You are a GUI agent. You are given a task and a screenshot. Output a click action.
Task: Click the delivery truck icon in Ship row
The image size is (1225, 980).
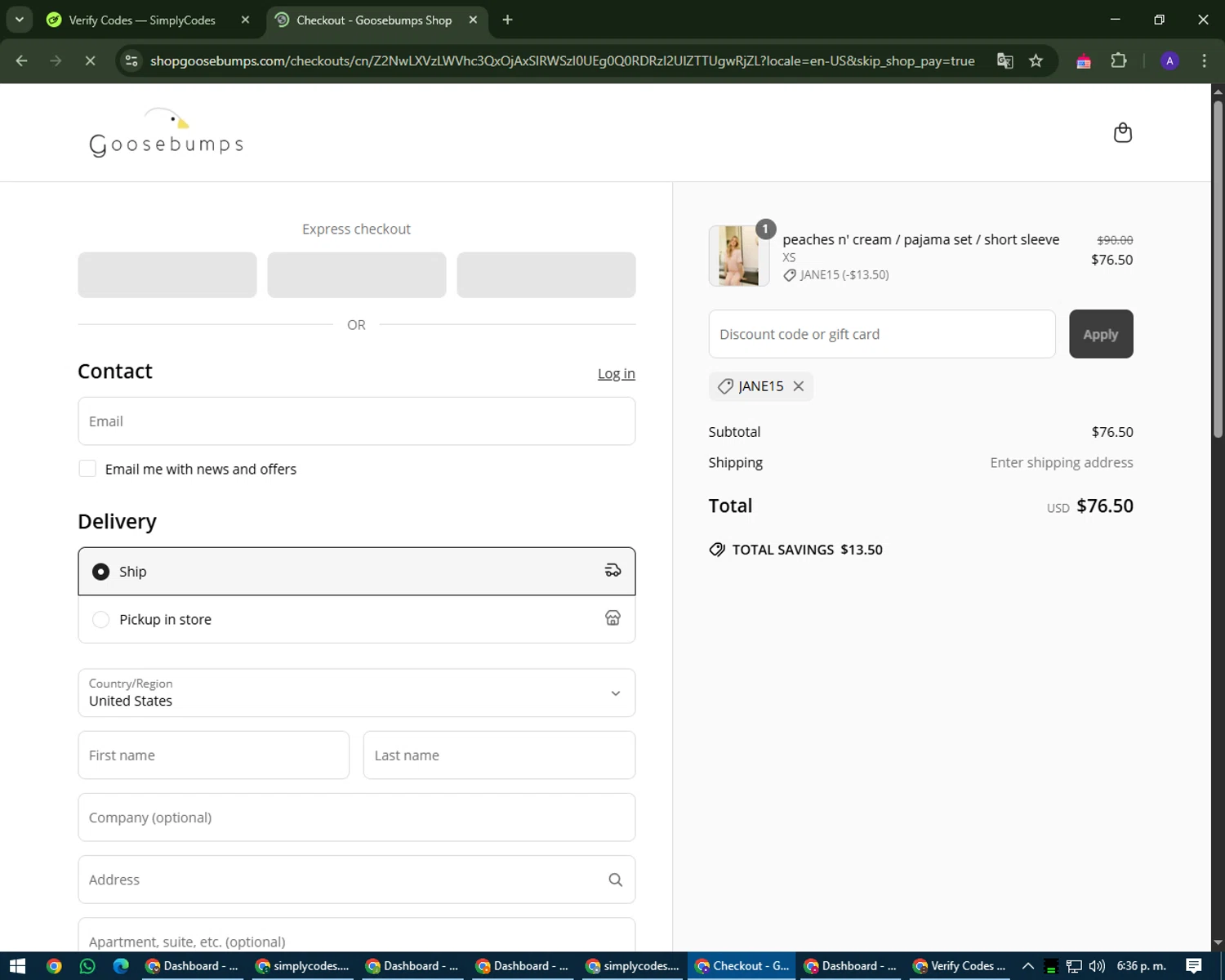612,571
